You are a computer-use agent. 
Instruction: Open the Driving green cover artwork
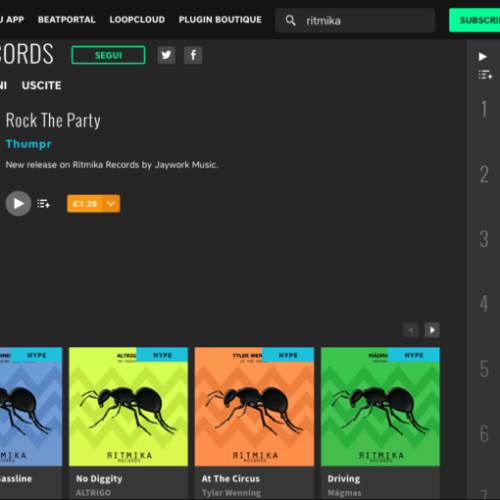pos(380,407)
